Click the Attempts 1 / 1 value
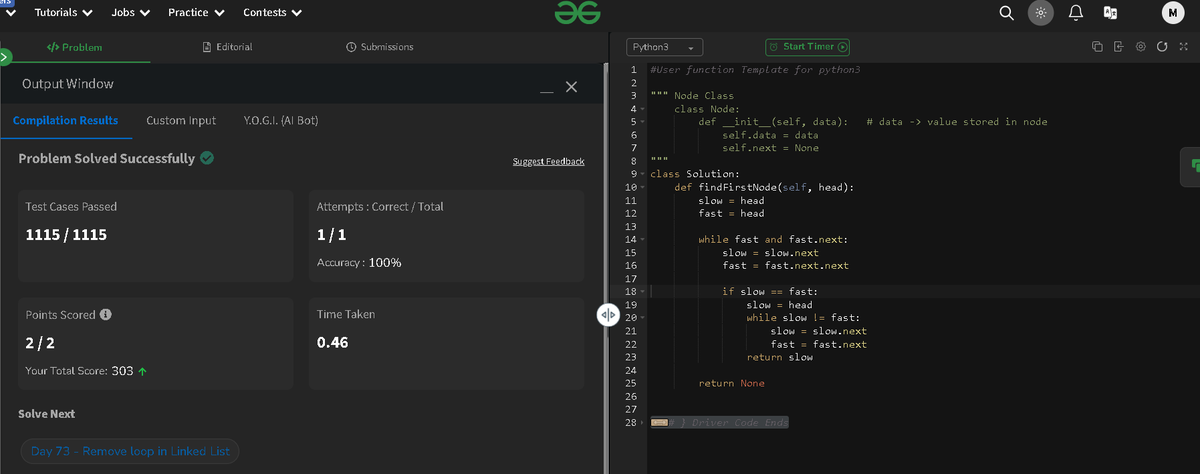Image resolution: width=1200 pixels, height=474 pixels. [x=331, y=235]
